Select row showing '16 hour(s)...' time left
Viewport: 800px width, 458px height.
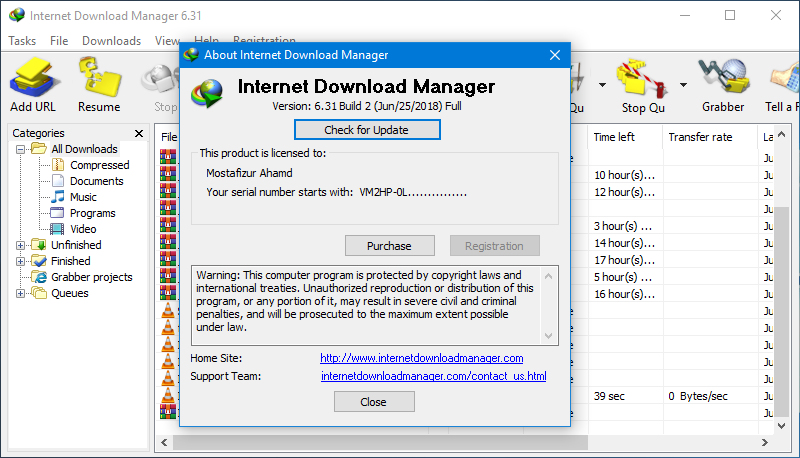click(x=624, y=294)
